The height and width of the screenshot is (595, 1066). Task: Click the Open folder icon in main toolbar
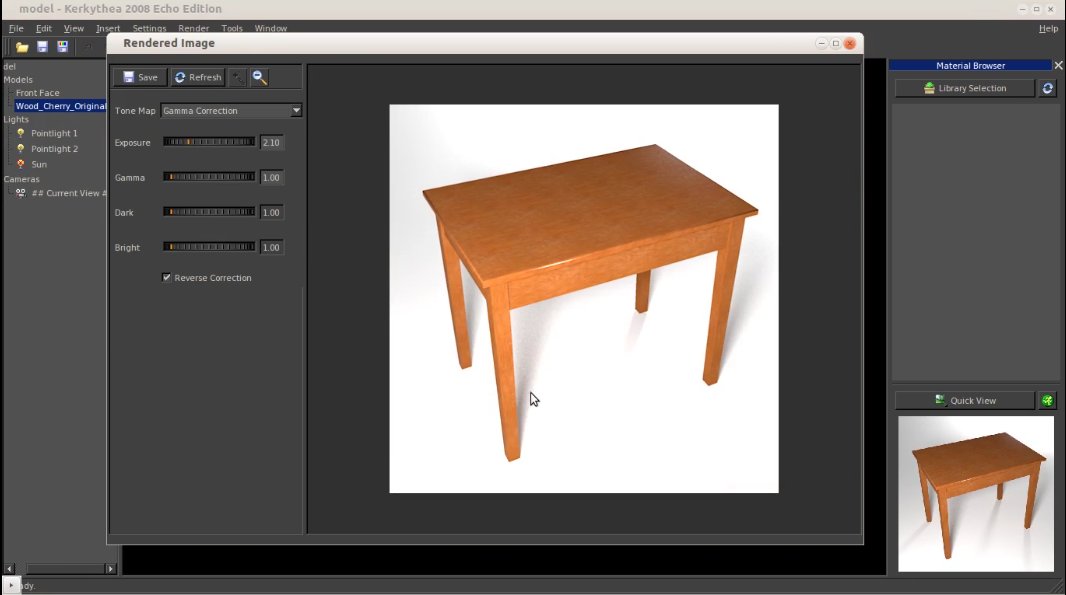coord(22,47)
